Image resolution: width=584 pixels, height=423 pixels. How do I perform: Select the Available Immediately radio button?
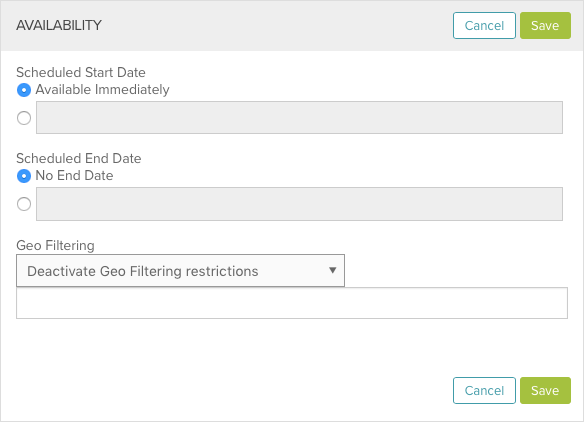pos(24,90)
